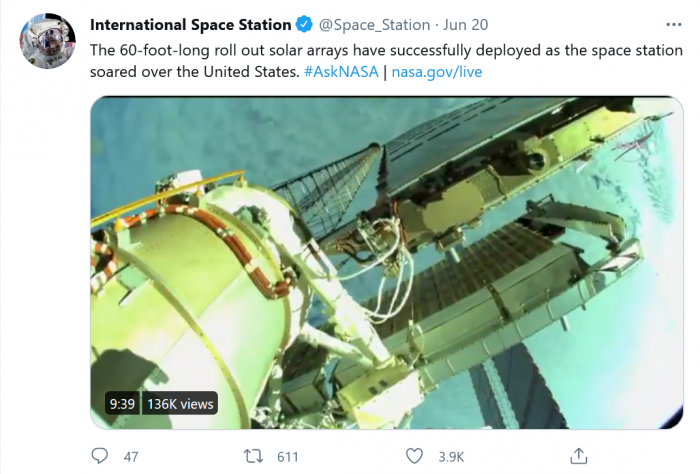
Task: Click the reply speech bubble icon
Action: [100, 456]
